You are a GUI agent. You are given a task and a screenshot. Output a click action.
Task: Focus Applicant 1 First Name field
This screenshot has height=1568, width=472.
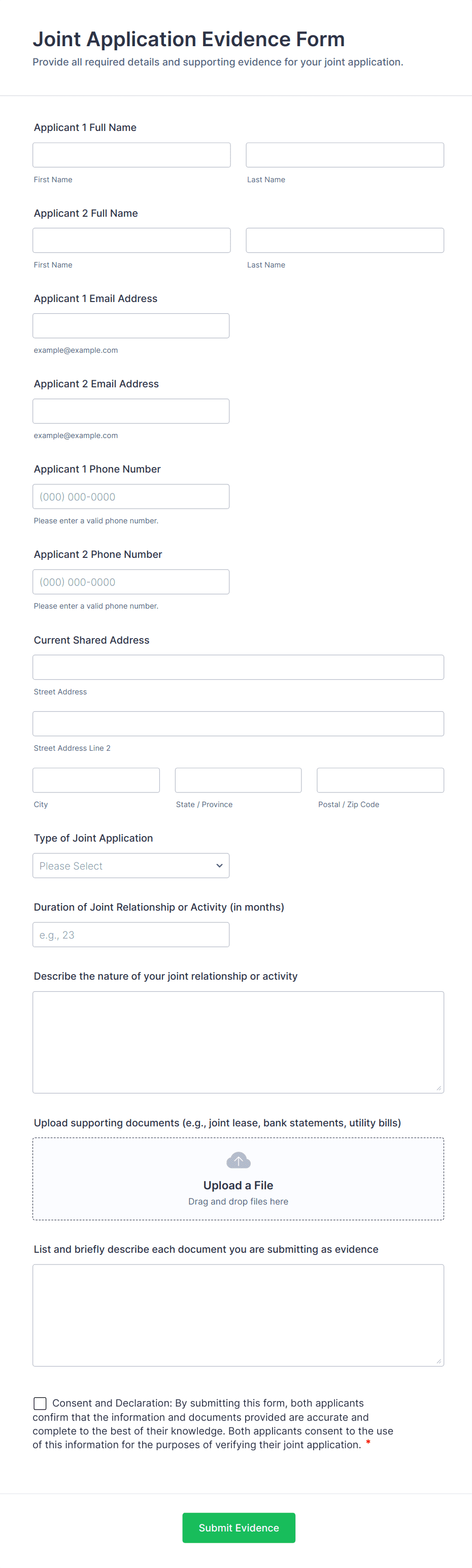point(131,155)
